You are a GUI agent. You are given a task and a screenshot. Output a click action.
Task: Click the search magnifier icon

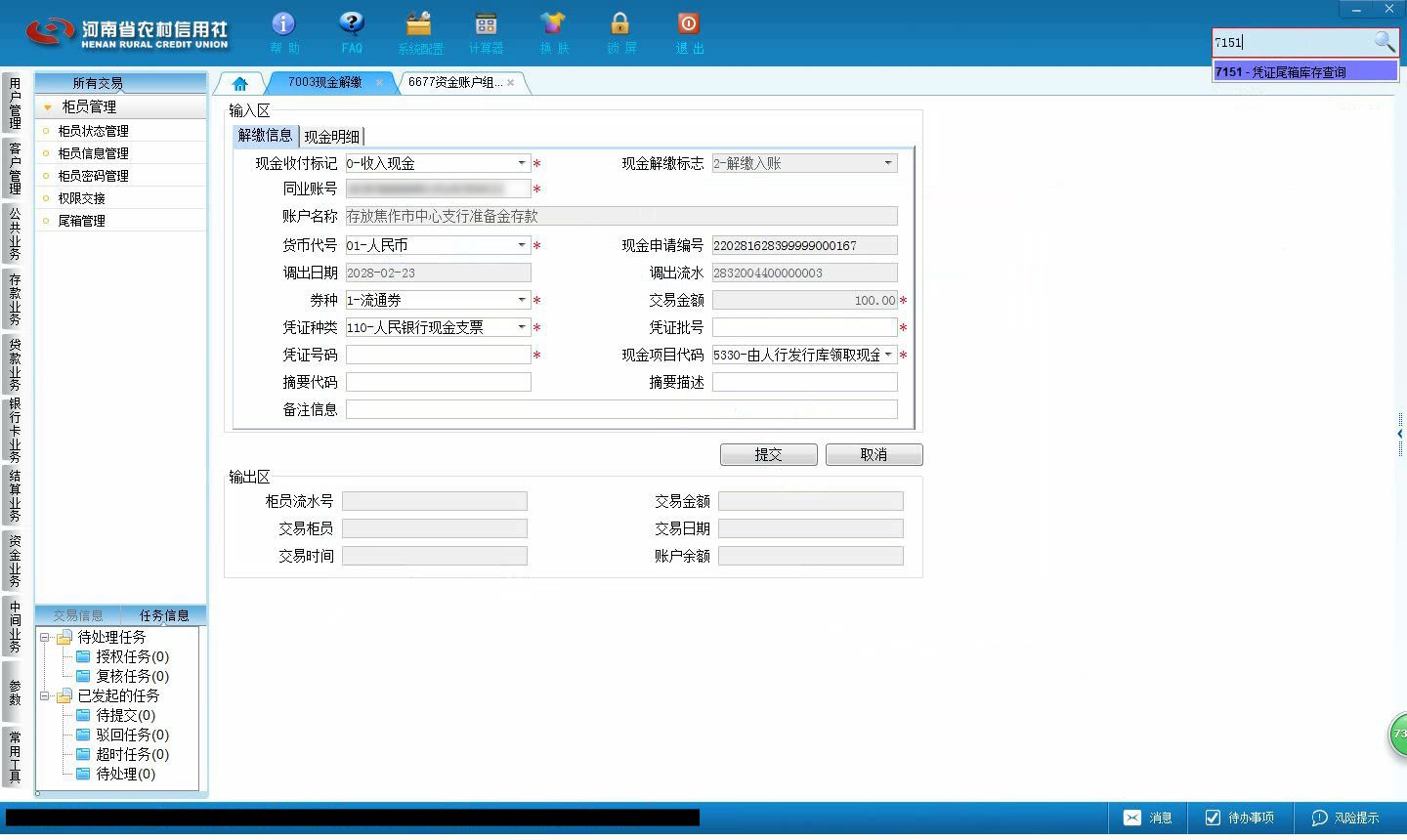[x=1385, y=42]
